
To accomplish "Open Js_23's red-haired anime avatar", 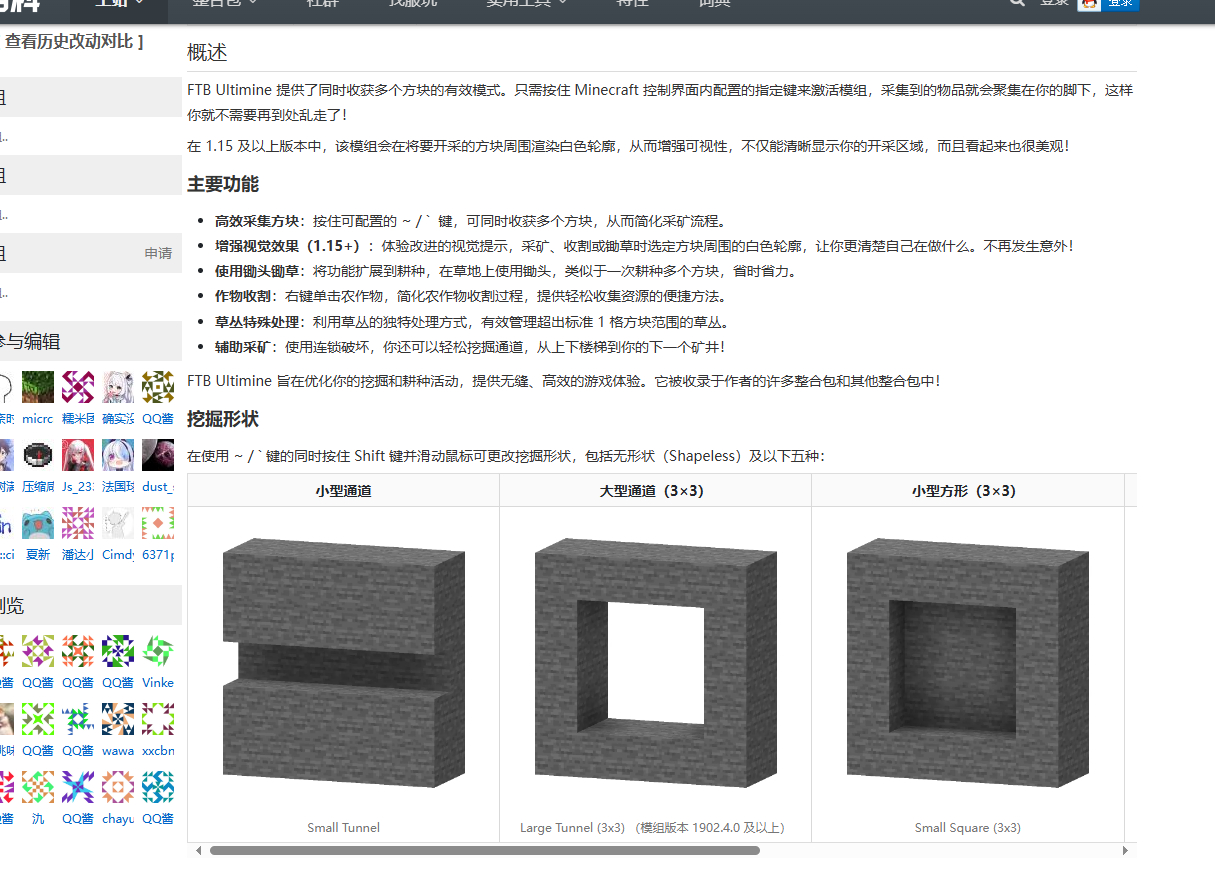I will tap(78, 455).
